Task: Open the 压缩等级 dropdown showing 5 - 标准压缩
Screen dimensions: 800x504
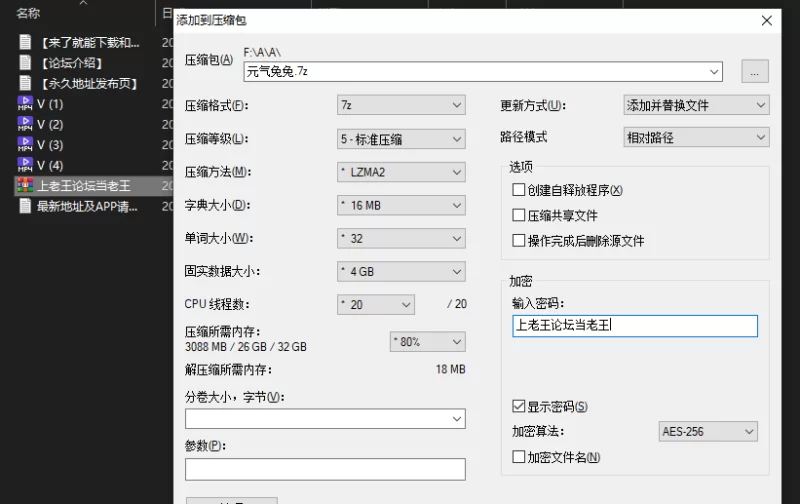Action: 401,139
